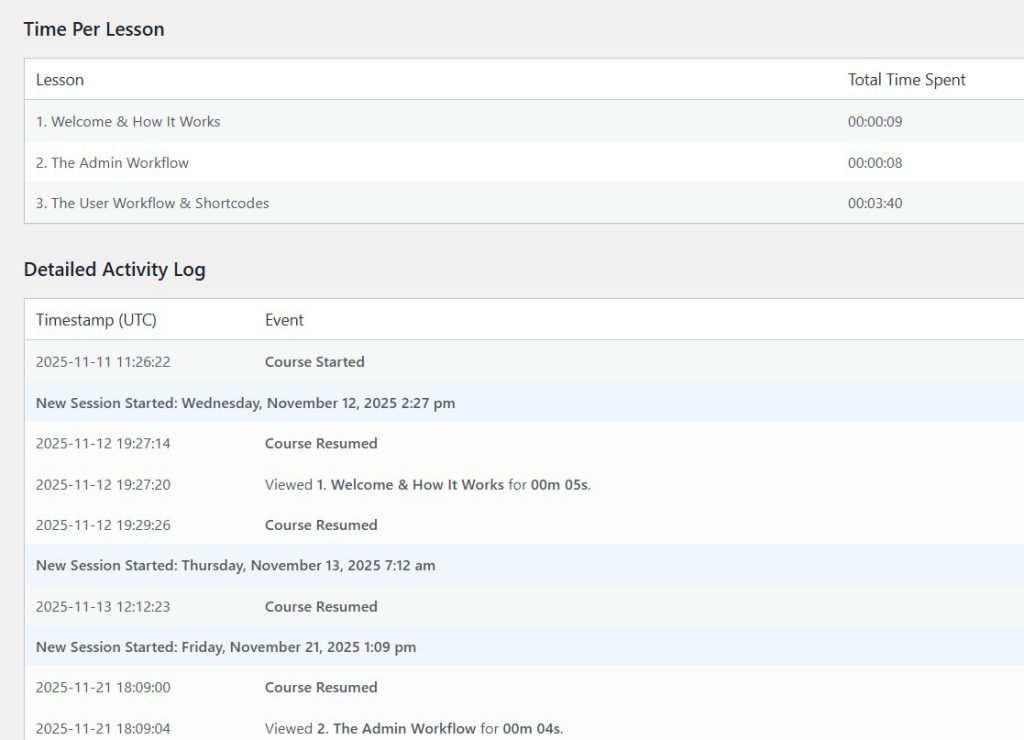Viewport: 1024px width, 740px height.
Task: Select "3. The User Workflow & Shortcodes" lesson
Action: click(152, 203)
